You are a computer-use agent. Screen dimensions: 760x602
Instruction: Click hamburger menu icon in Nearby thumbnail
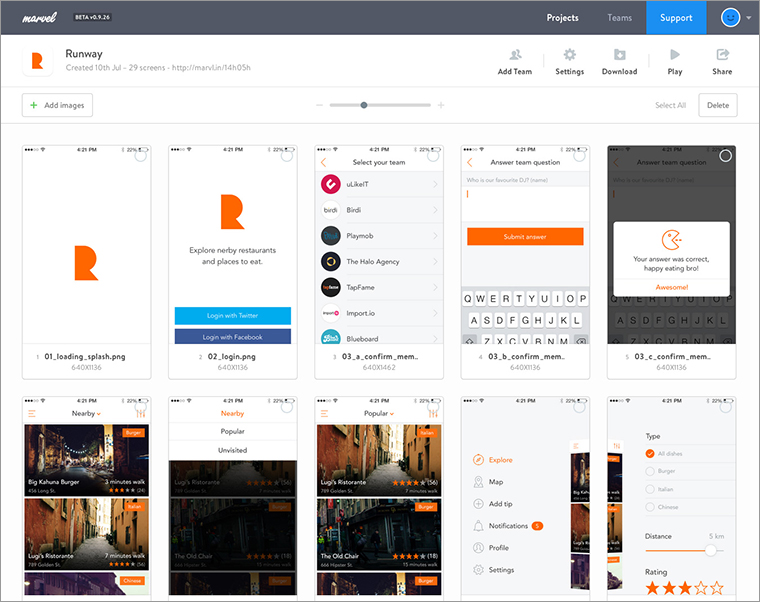click(32, 413)
